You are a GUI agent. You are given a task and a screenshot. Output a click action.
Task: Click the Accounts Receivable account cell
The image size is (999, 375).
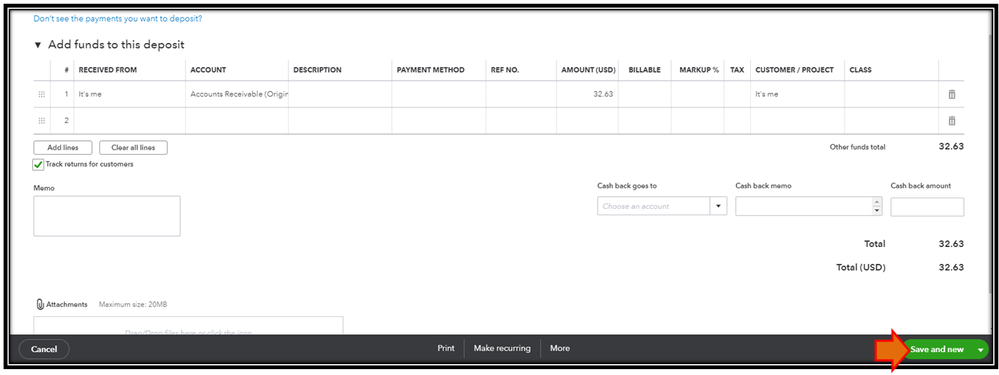point(237,94)
